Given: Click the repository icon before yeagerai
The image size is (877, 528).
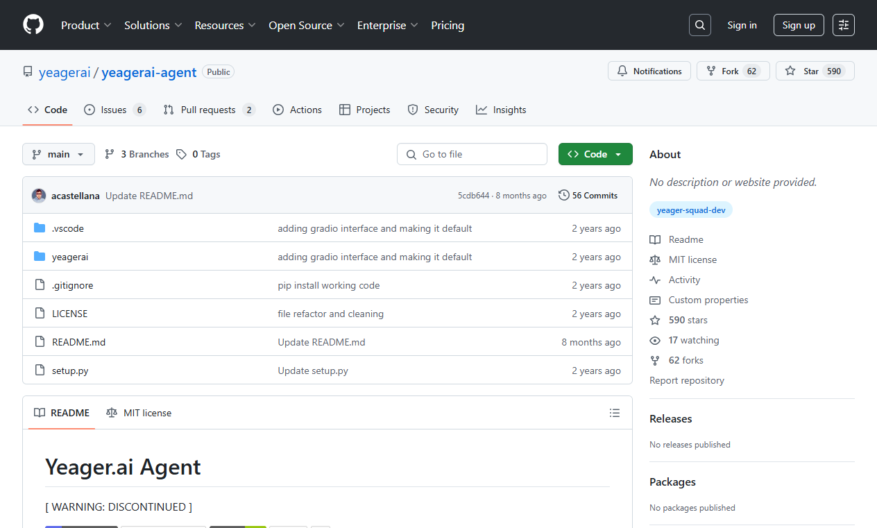Looking at the screenshot, I should (27, 72).
